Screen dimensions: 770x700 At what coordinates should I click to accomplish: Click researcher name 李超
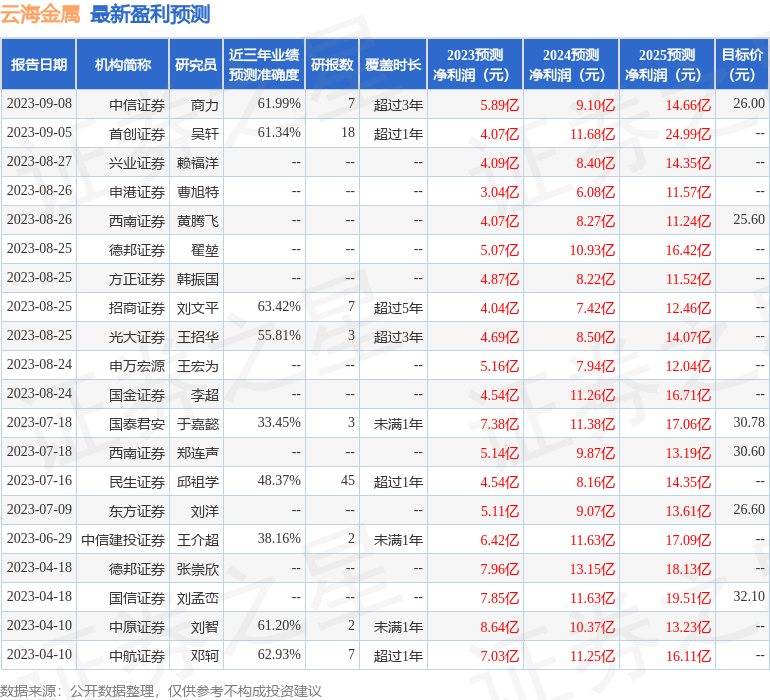pyautogui.click(x=205, y=395)
